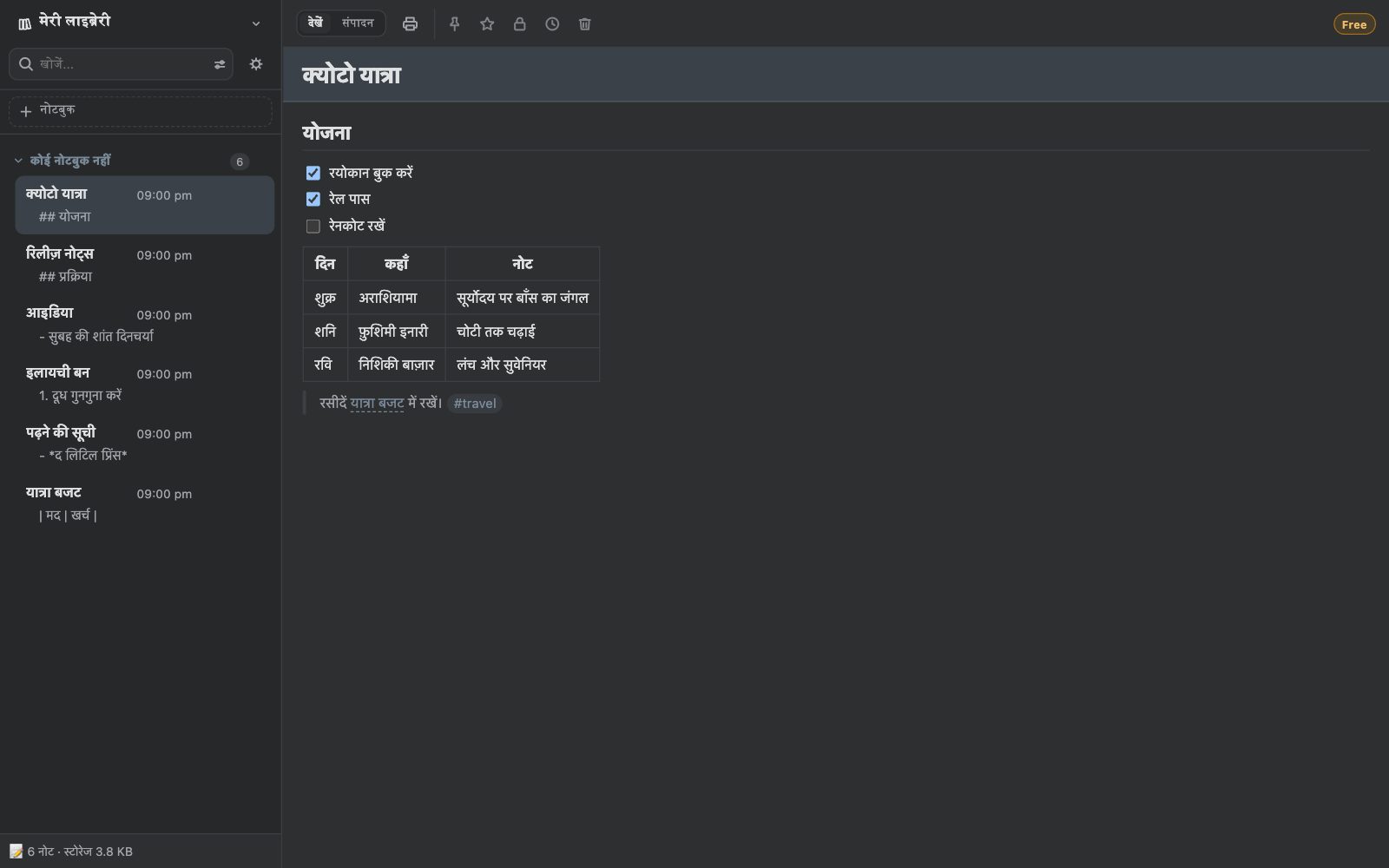The image size is (1389, 868).
Task: Click the कहाँ table header
Action: pyautogui.click(x=397, y=264)
